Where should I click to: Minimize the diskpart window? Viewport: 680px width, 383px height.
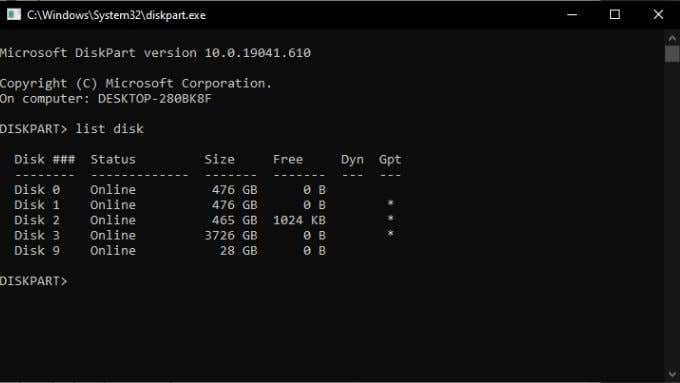572,15
